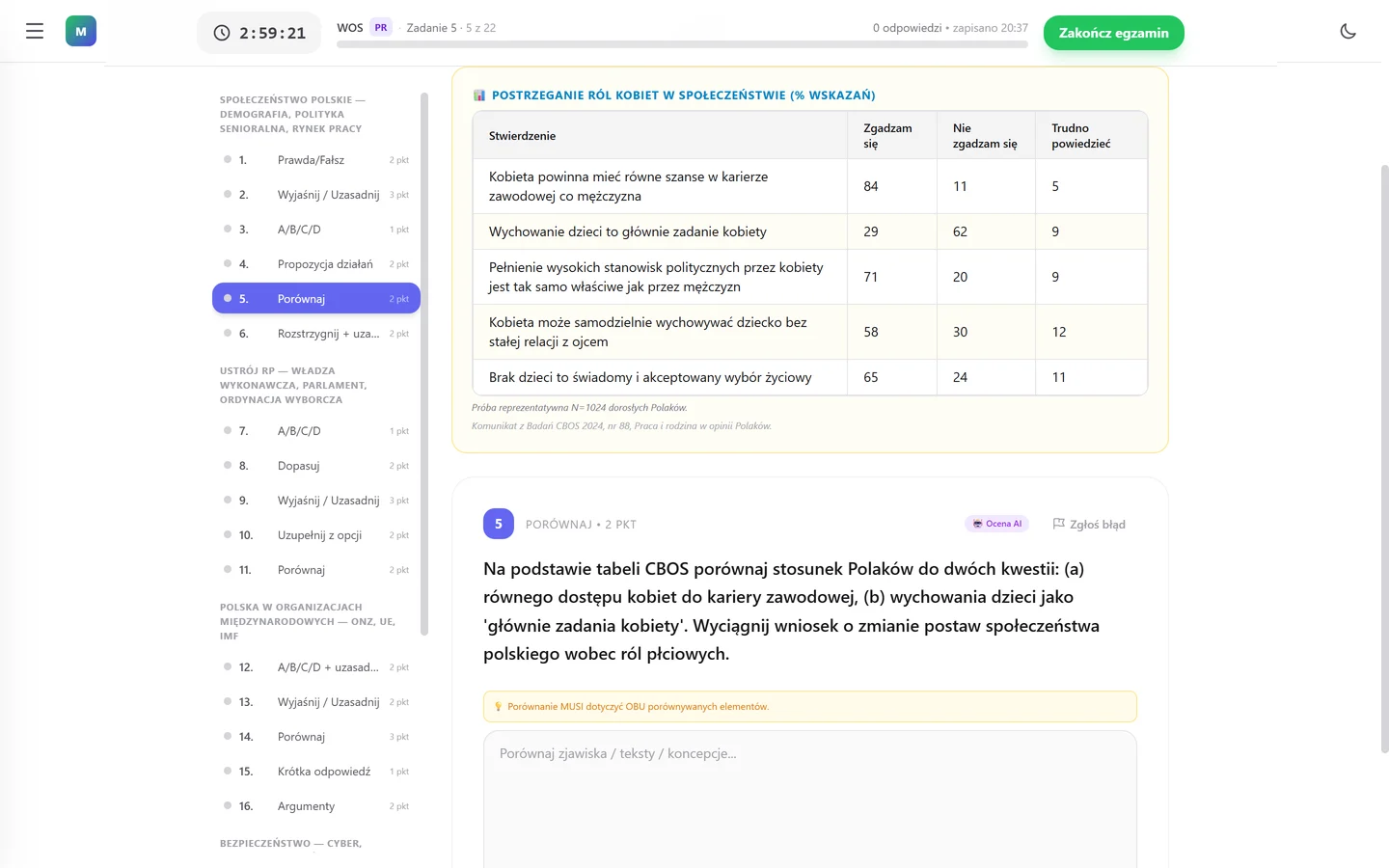Click the WOS subject label

pyautogui.click(x=350, y=28)
